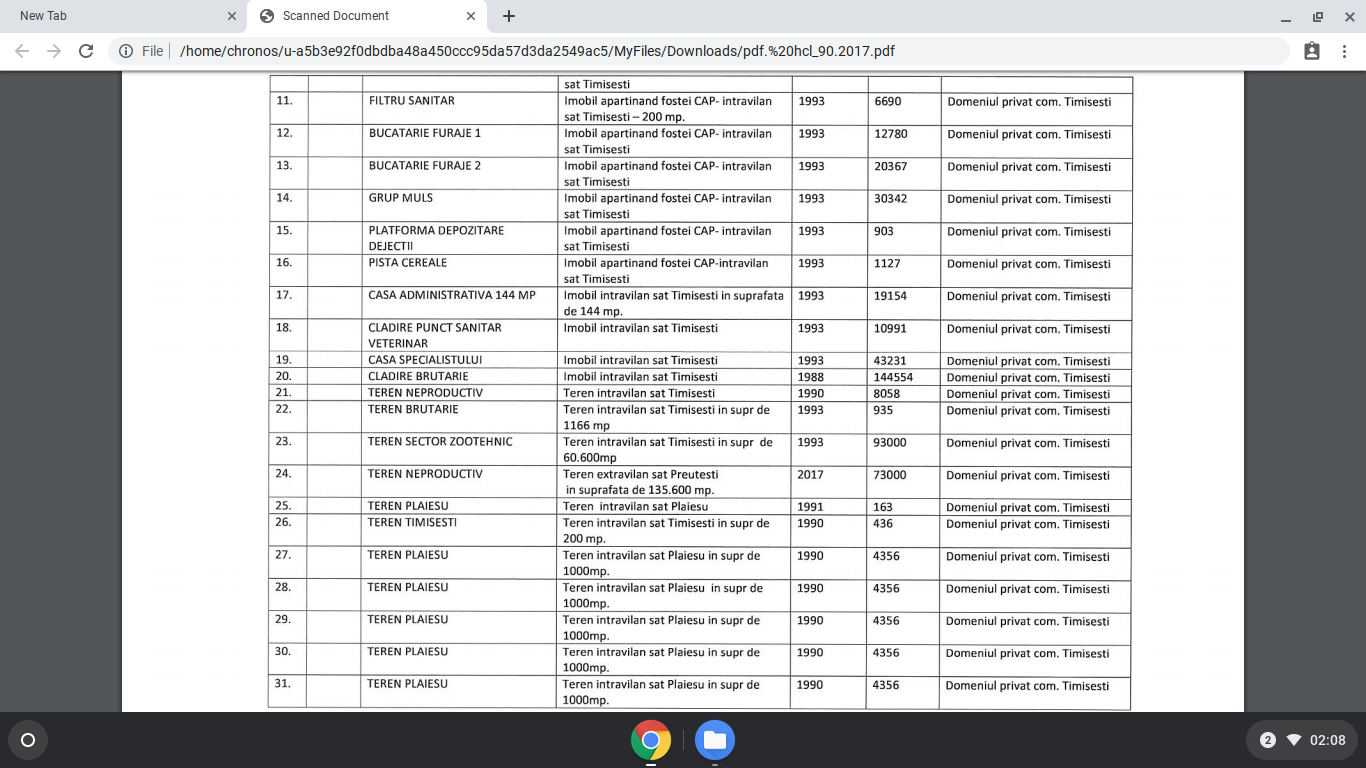This screenshot has height=768, width=1366.
Task: Click the notification count badge
Action: 1268,740
